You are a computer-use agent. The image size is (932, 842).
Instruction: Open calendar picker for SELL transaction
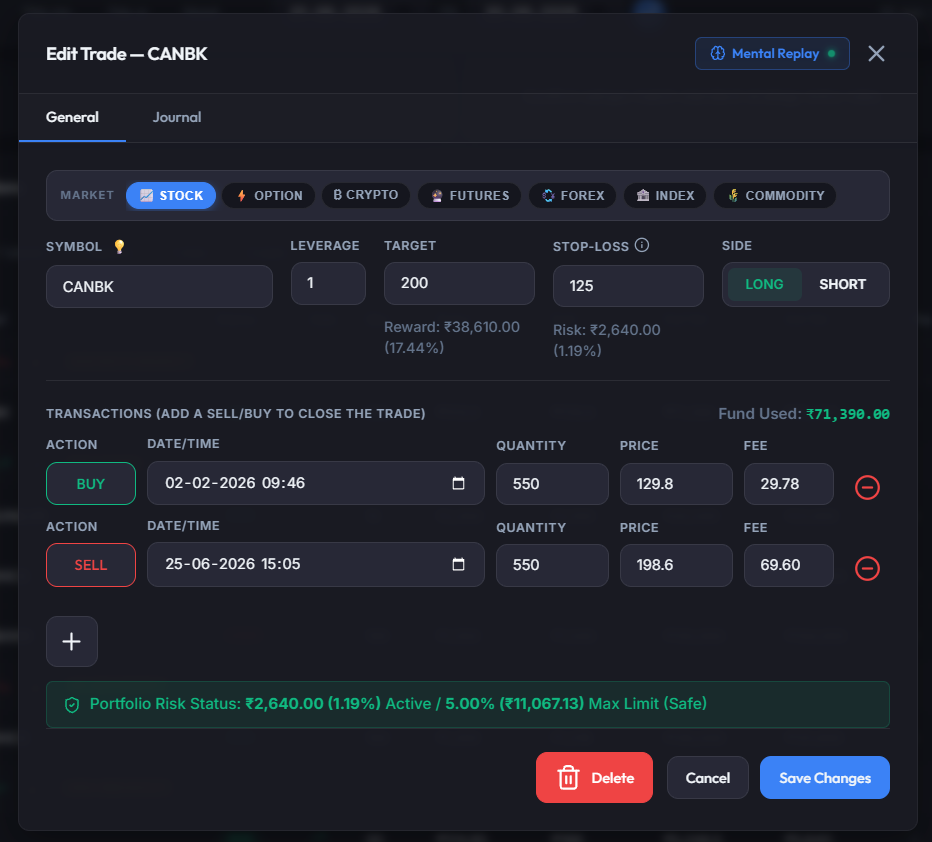pyautogui.click(x=458, y=564)
